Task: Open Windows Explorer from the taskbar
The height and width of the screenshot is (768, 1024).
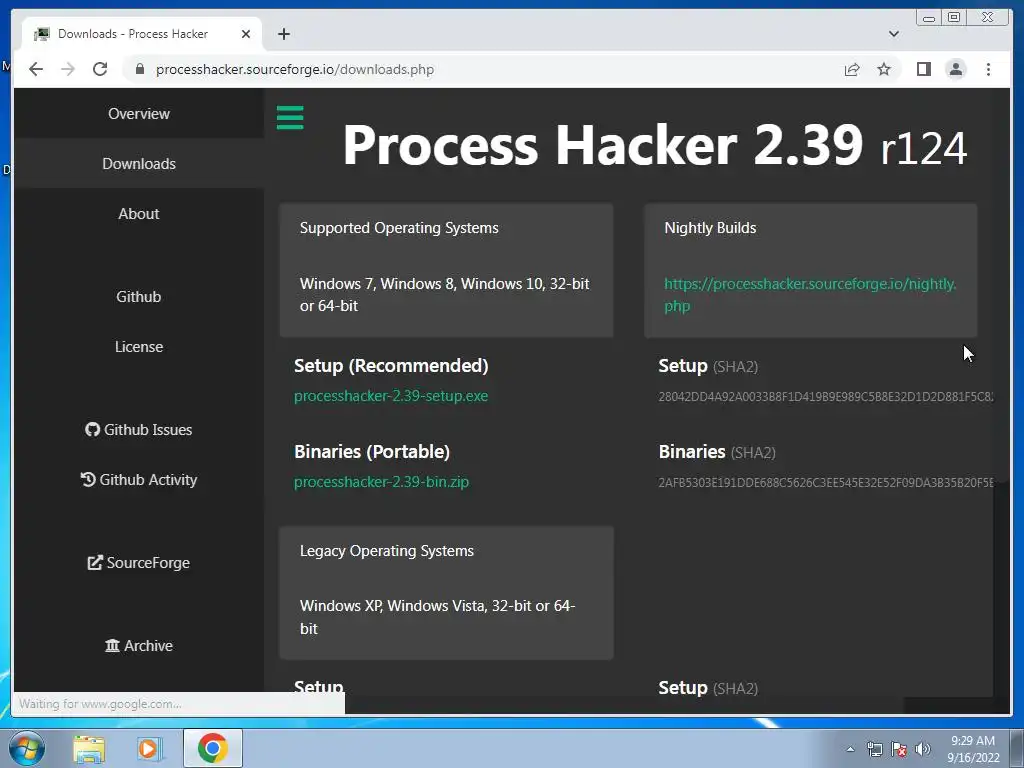Action: tap(89, 748)
